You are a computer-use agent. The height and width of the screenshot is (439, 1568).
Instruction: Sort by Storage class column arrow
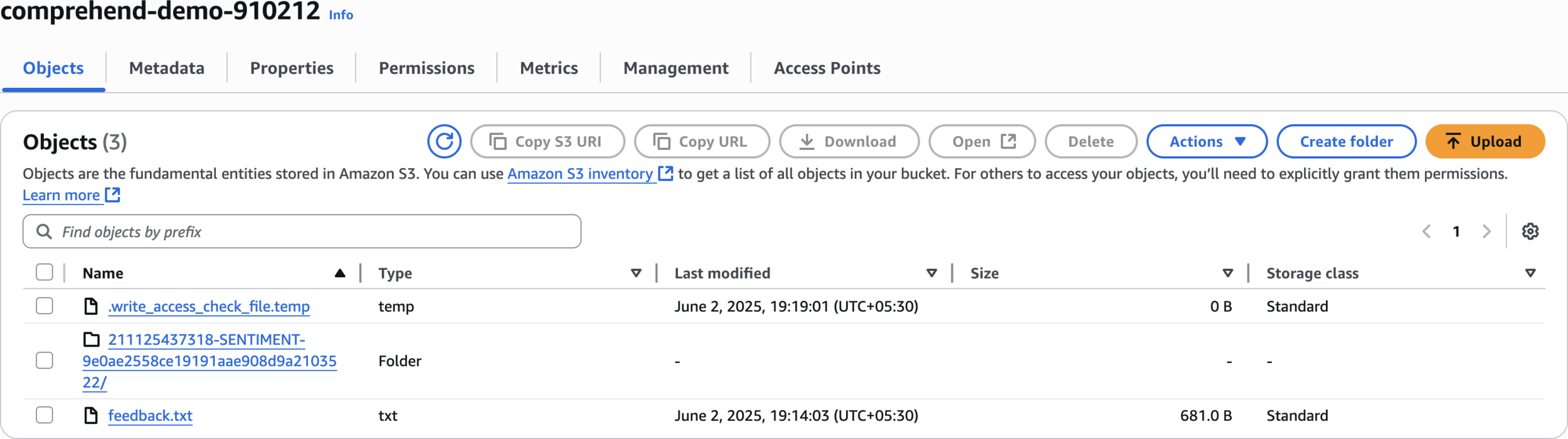click(1530, 273)
